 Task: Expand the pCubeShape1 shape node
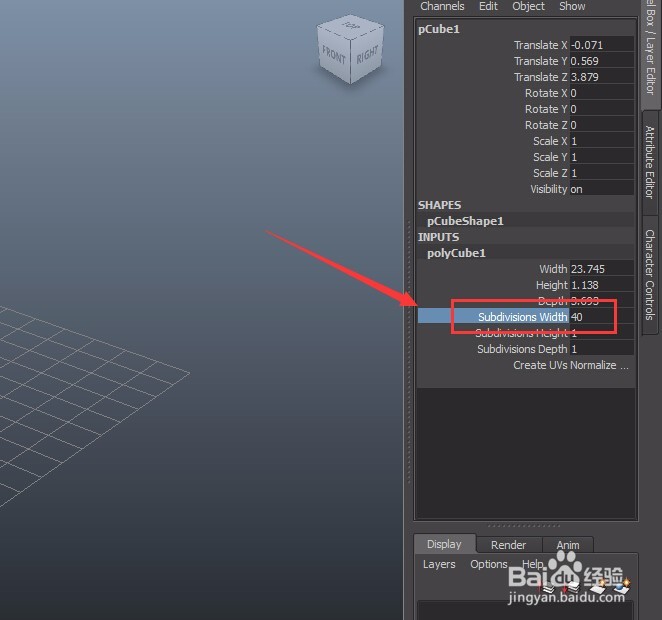click(465, 221)
